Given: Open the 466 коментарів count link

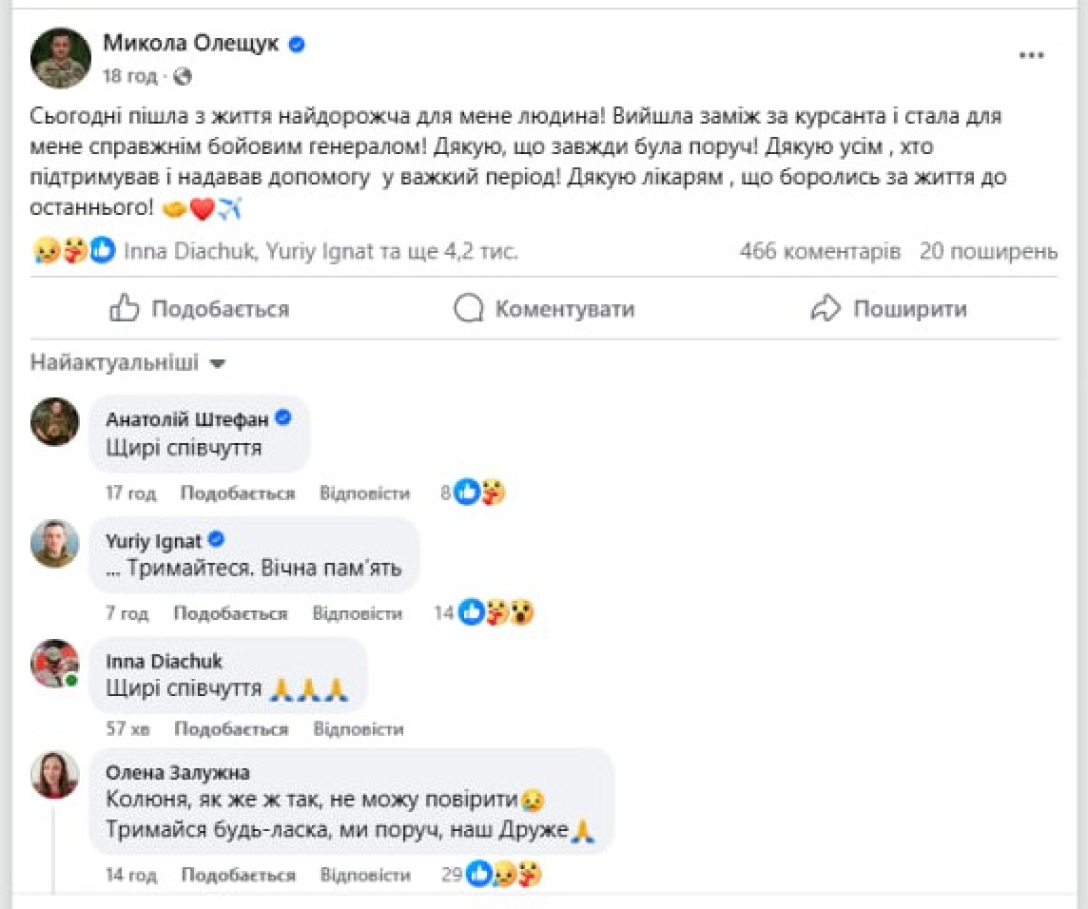Looking at the screenshot, I should tap(819, 251).
